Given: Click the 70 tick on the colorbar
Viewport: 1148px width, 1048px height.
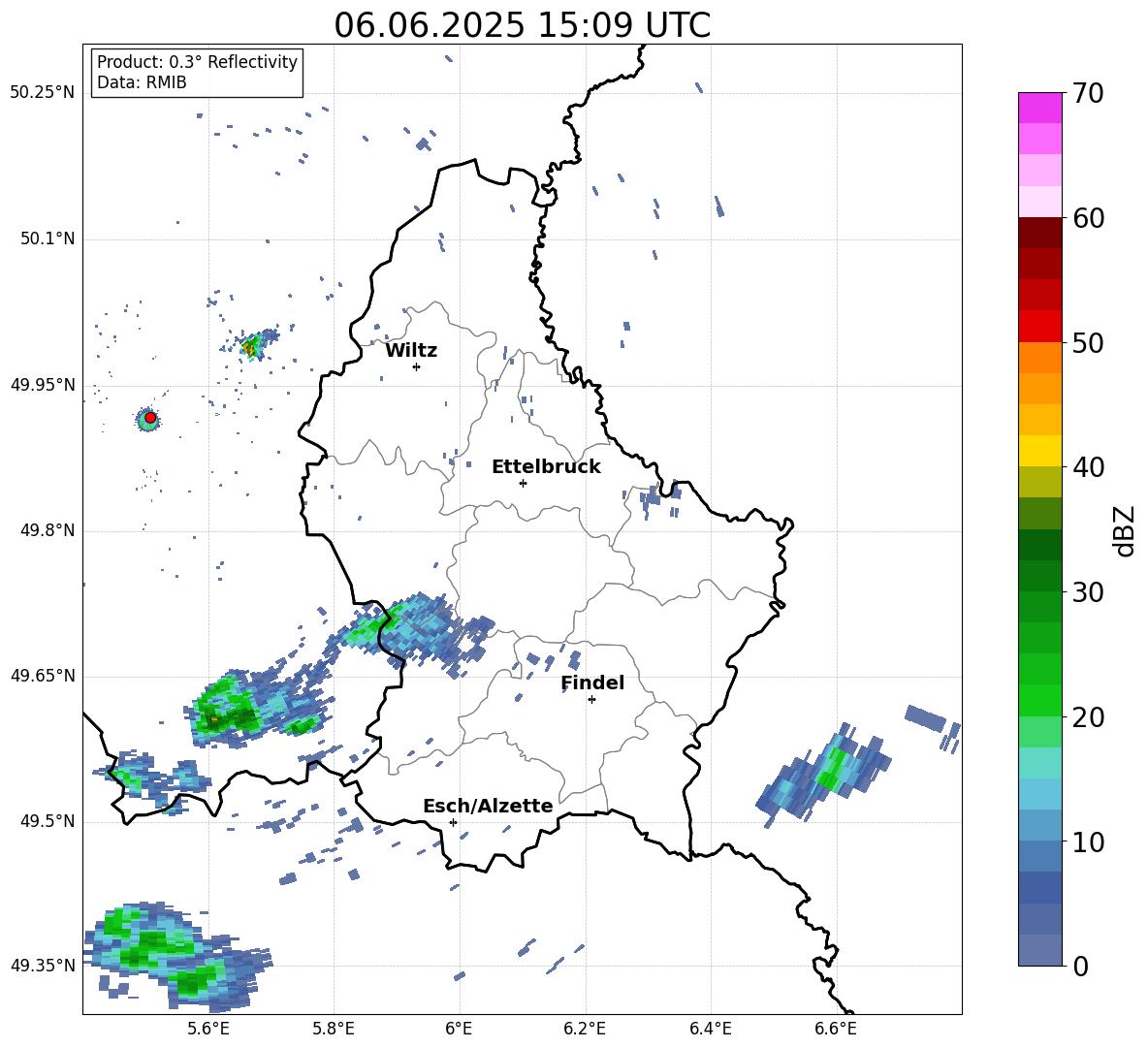Looking at the screenshot, I should coord(1088,93).
